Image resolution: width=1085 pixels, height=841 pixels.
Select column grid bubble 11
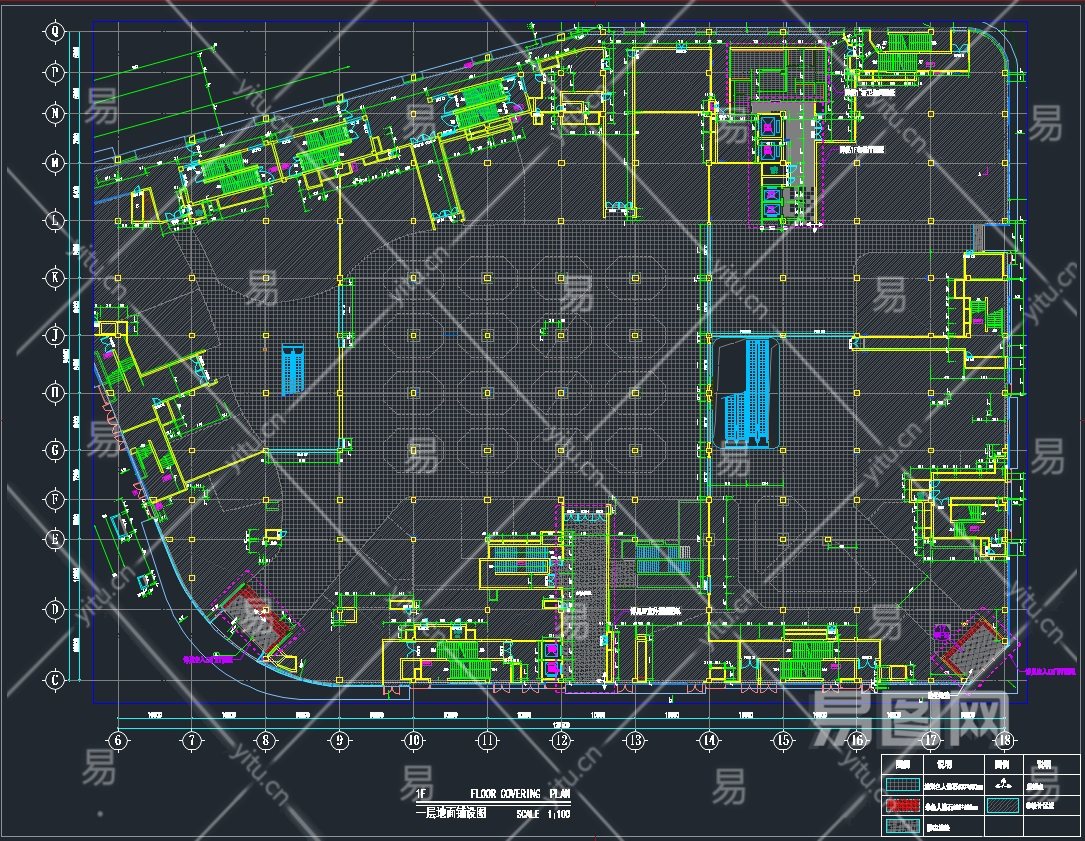click(487, 741)
